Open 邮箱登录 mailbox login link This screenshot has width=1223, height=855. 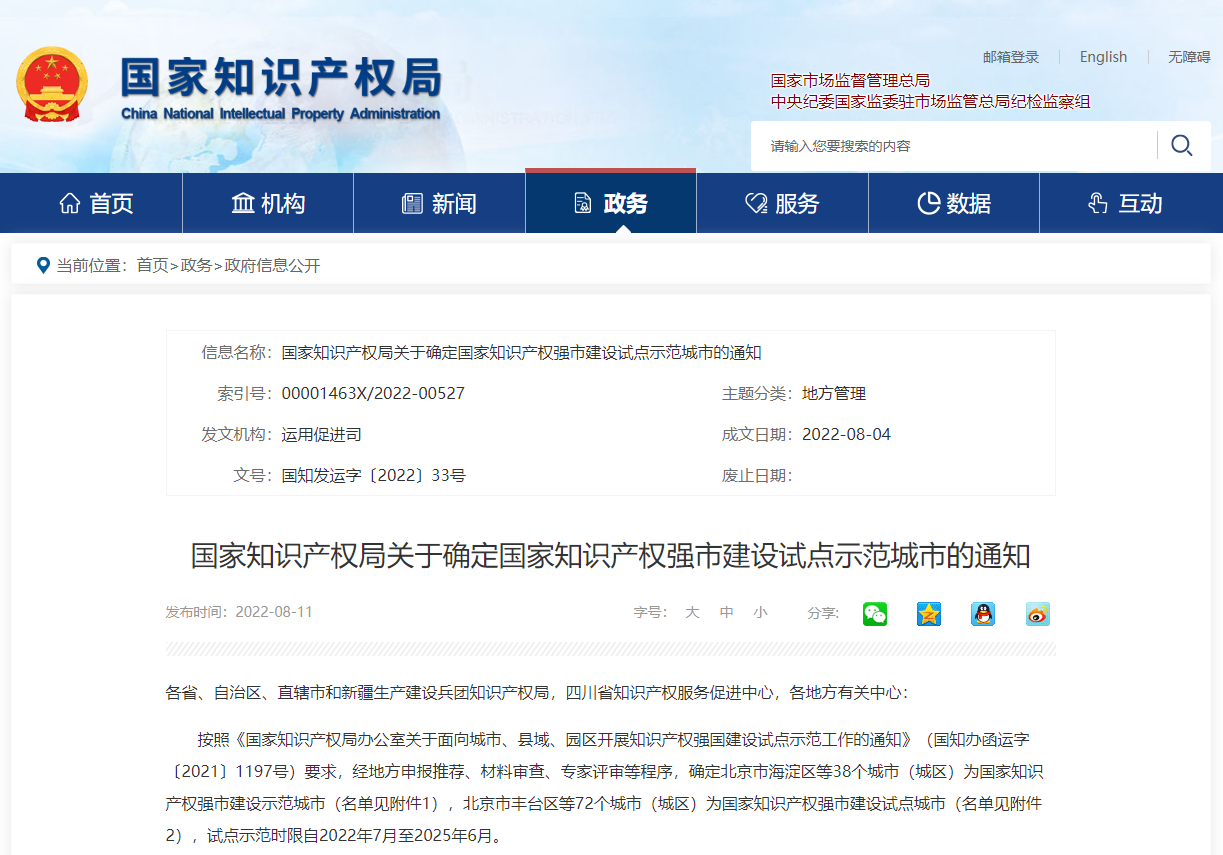tap(1011, 57)
